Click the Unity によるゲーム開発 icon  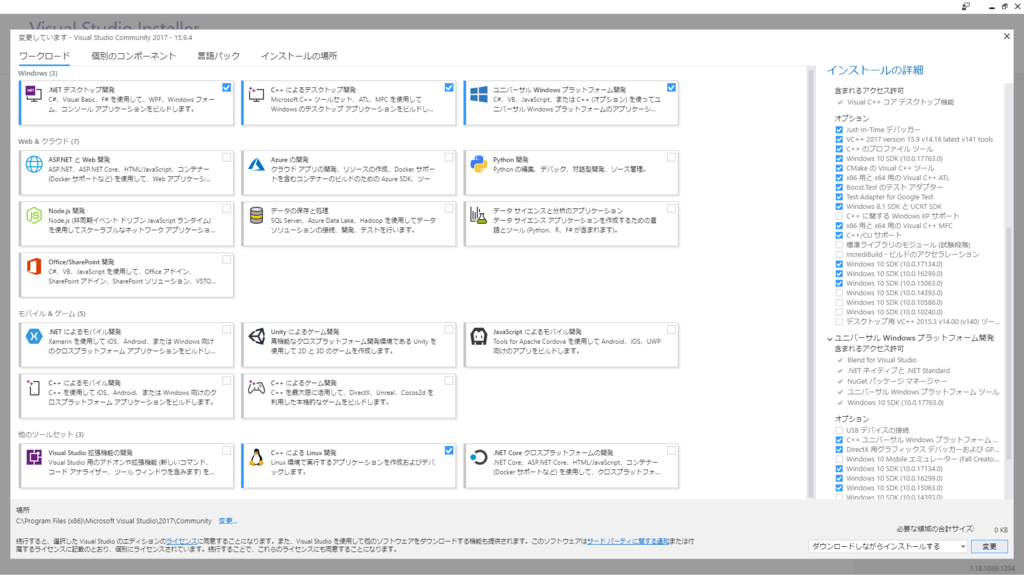[x=256, y=336]
